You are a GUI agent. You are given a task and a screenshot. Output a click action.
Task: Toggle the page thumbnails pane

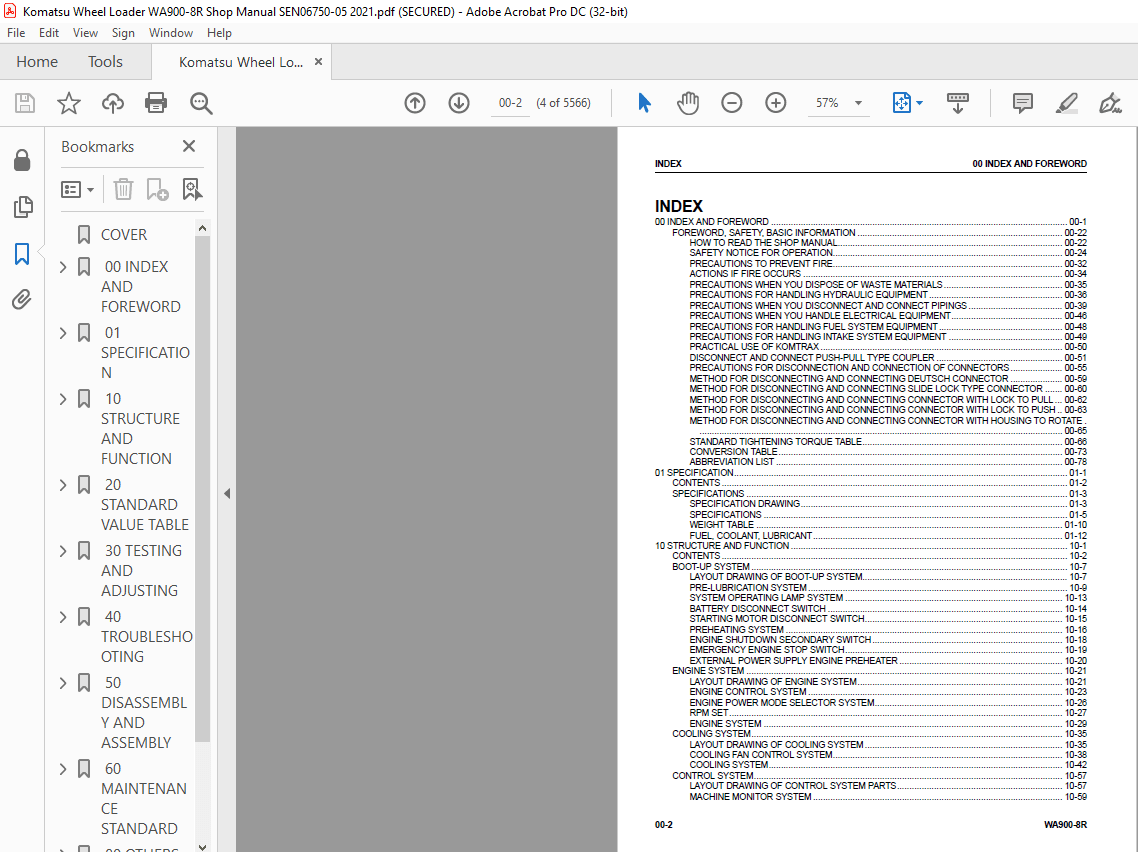pos(22,207)
